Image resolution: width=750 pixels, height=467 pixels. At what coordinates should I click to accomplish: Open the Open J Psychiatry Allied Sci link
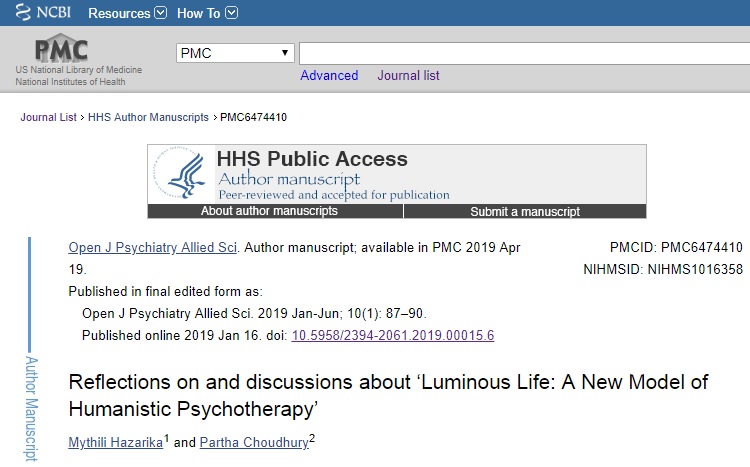(x=153, y=247)
